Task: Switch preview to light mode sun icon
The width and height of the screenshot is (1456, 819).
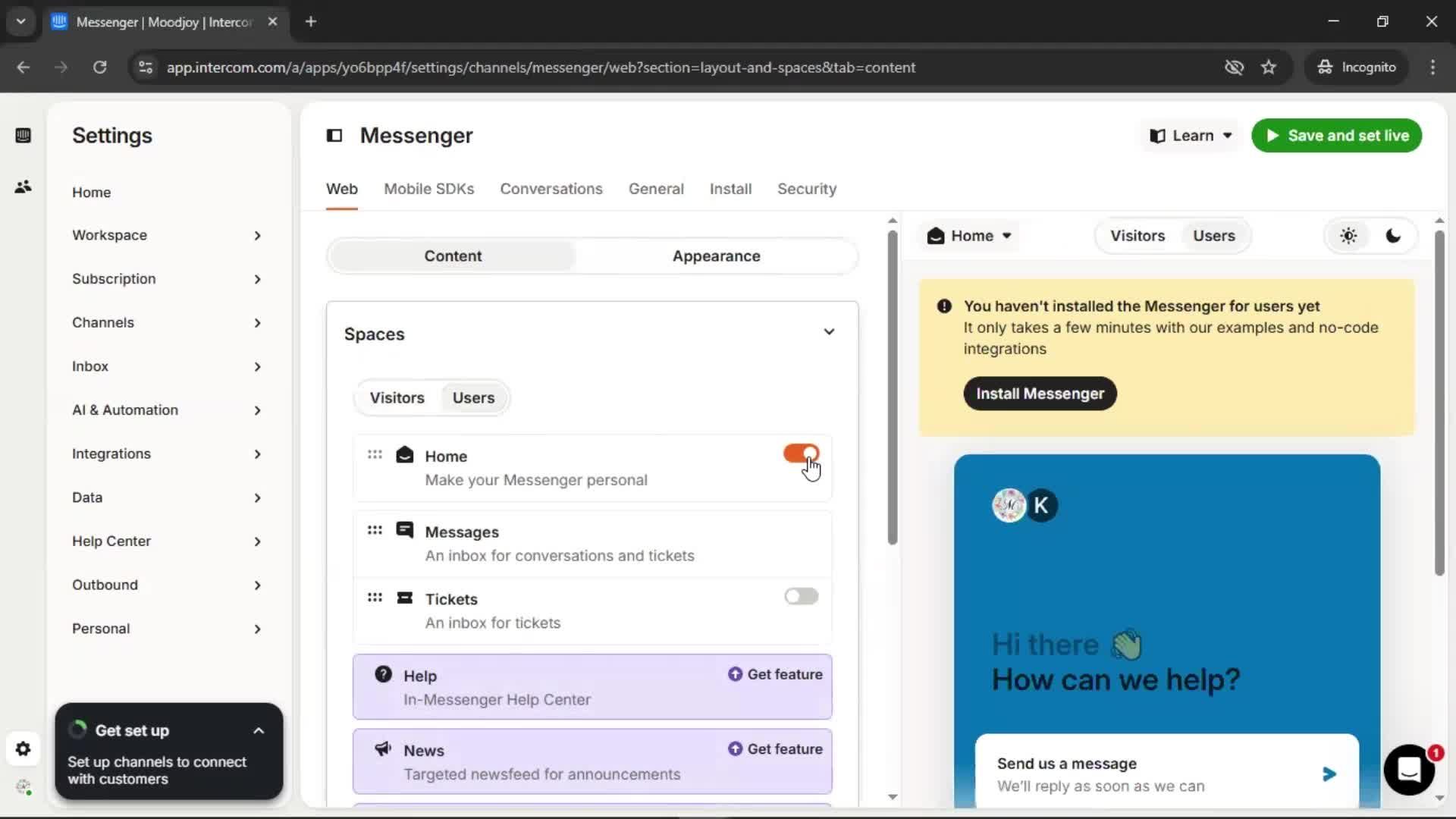Action: (1348, 236)
